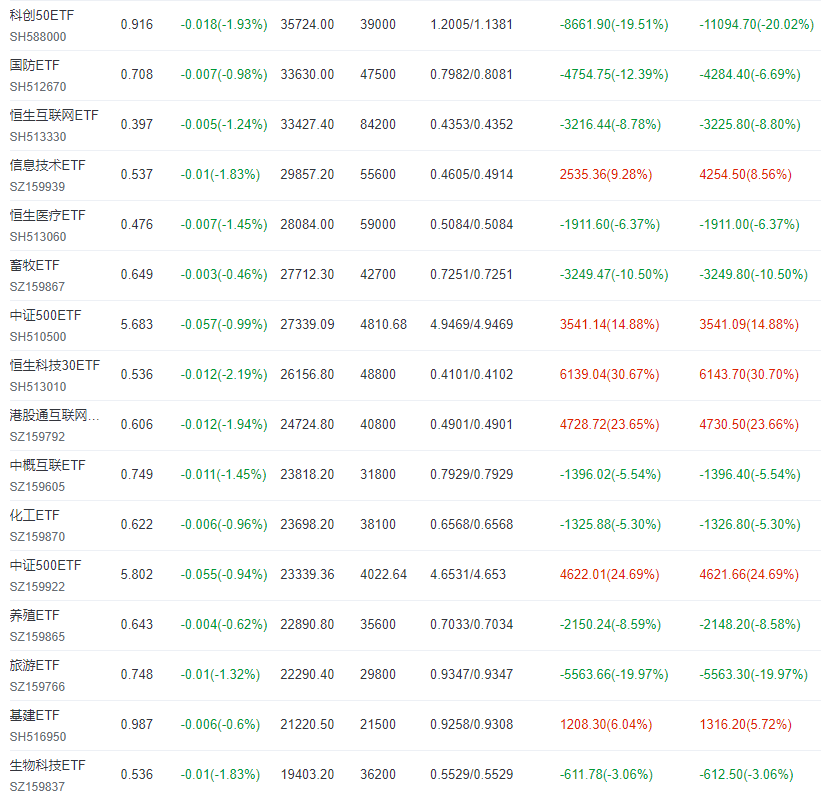The image size is (821, 799).
Task: Click loss -5563.66(-19.97%)
Action: tap(614, 674)
